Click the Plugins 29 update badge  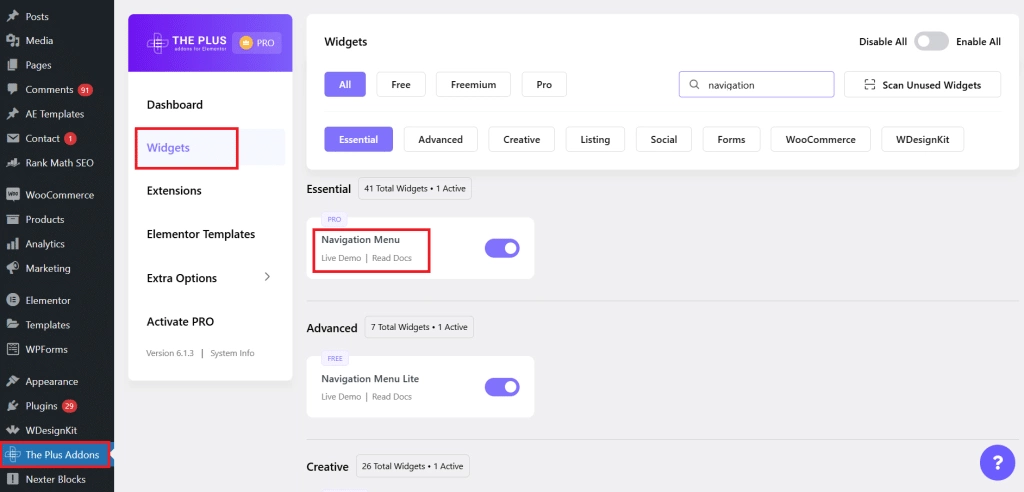point(70,406)
